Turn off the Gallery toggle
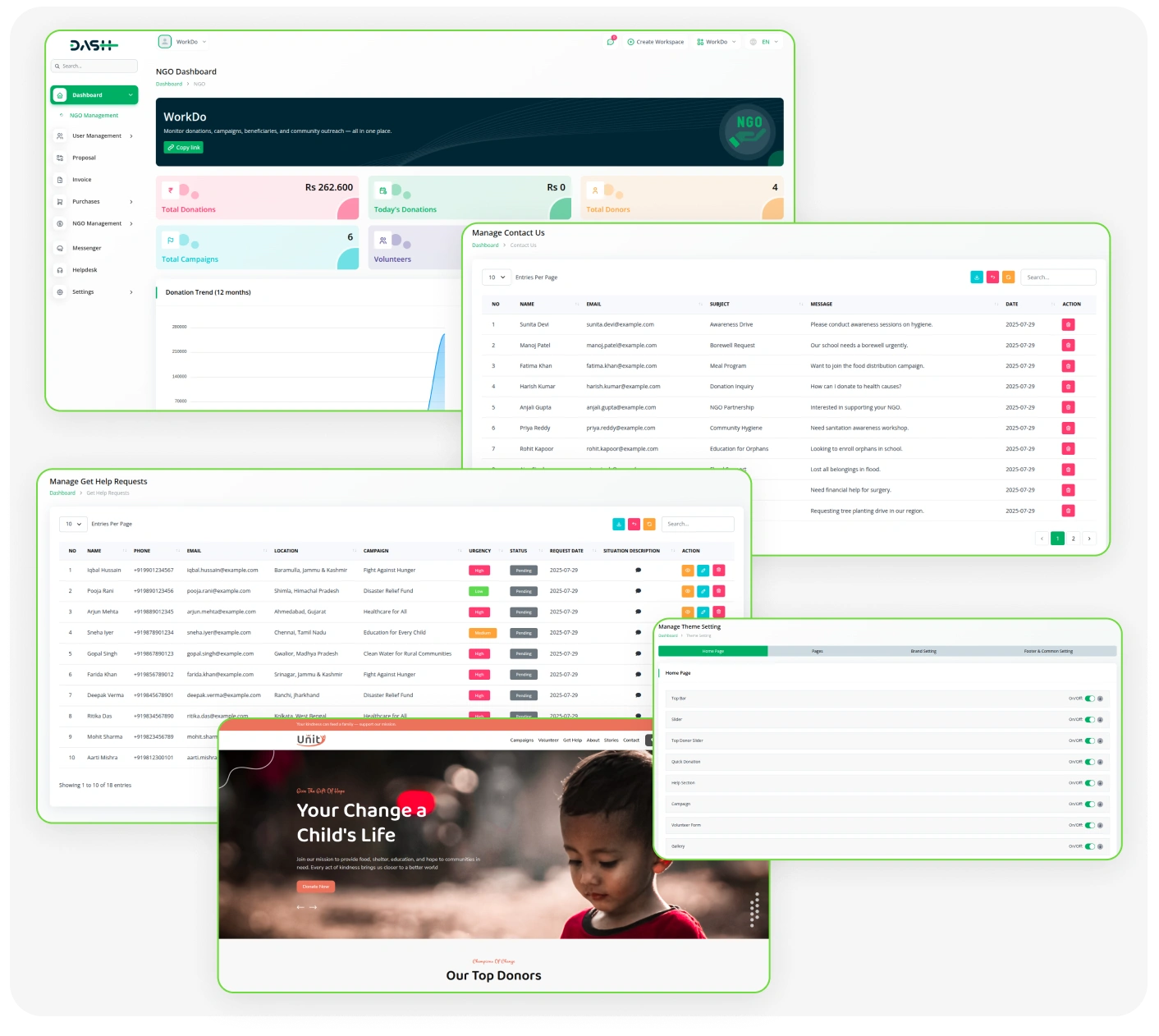 click(x=1089, y=846)
